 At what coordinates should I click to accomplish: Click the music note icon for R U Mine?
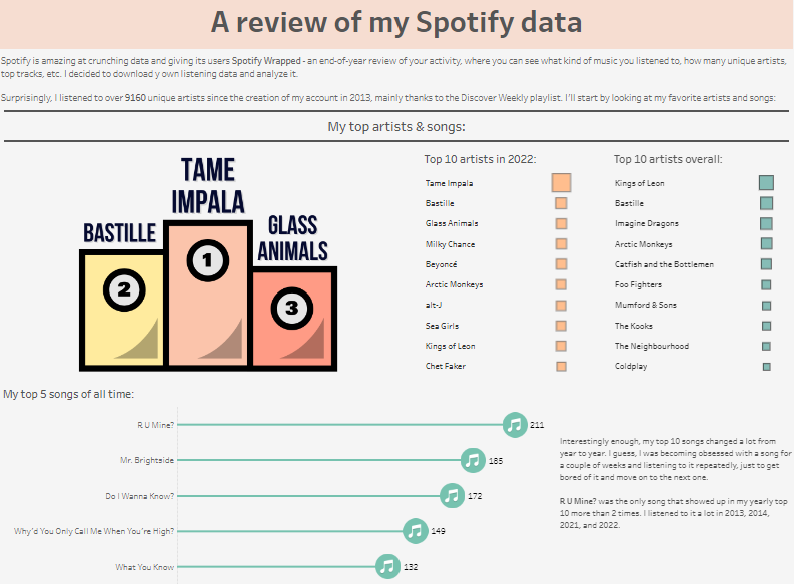515,425
